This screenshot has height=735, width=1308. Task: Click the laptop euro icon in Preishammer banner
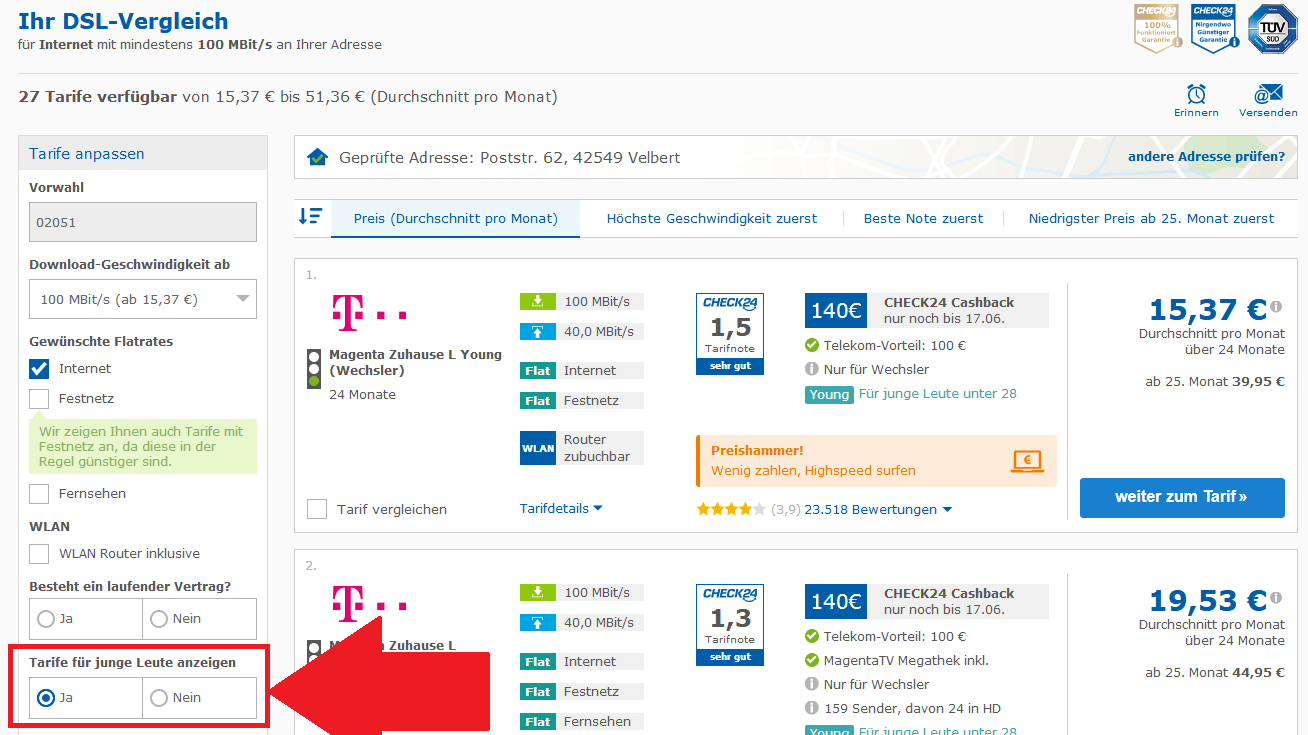[1027, 461]
